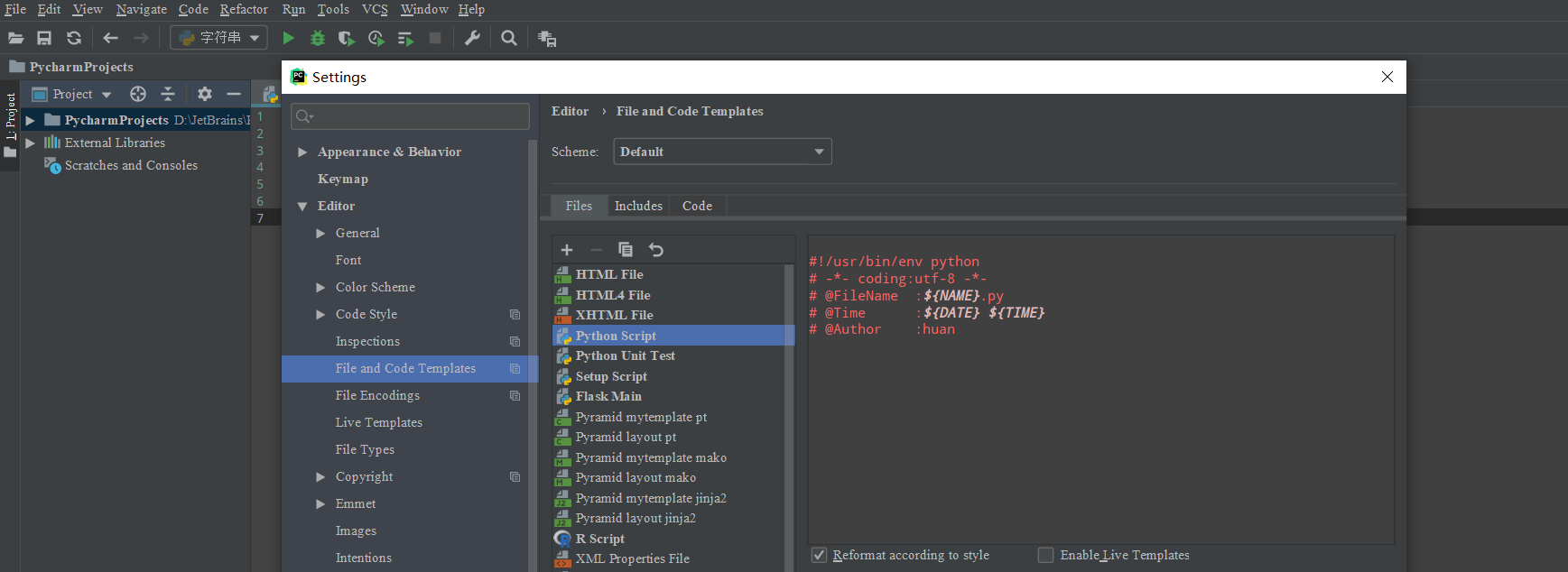Expand External Libraries in Project tree
This screenshot has width=1568, height=572.
(x=30, y=143)
